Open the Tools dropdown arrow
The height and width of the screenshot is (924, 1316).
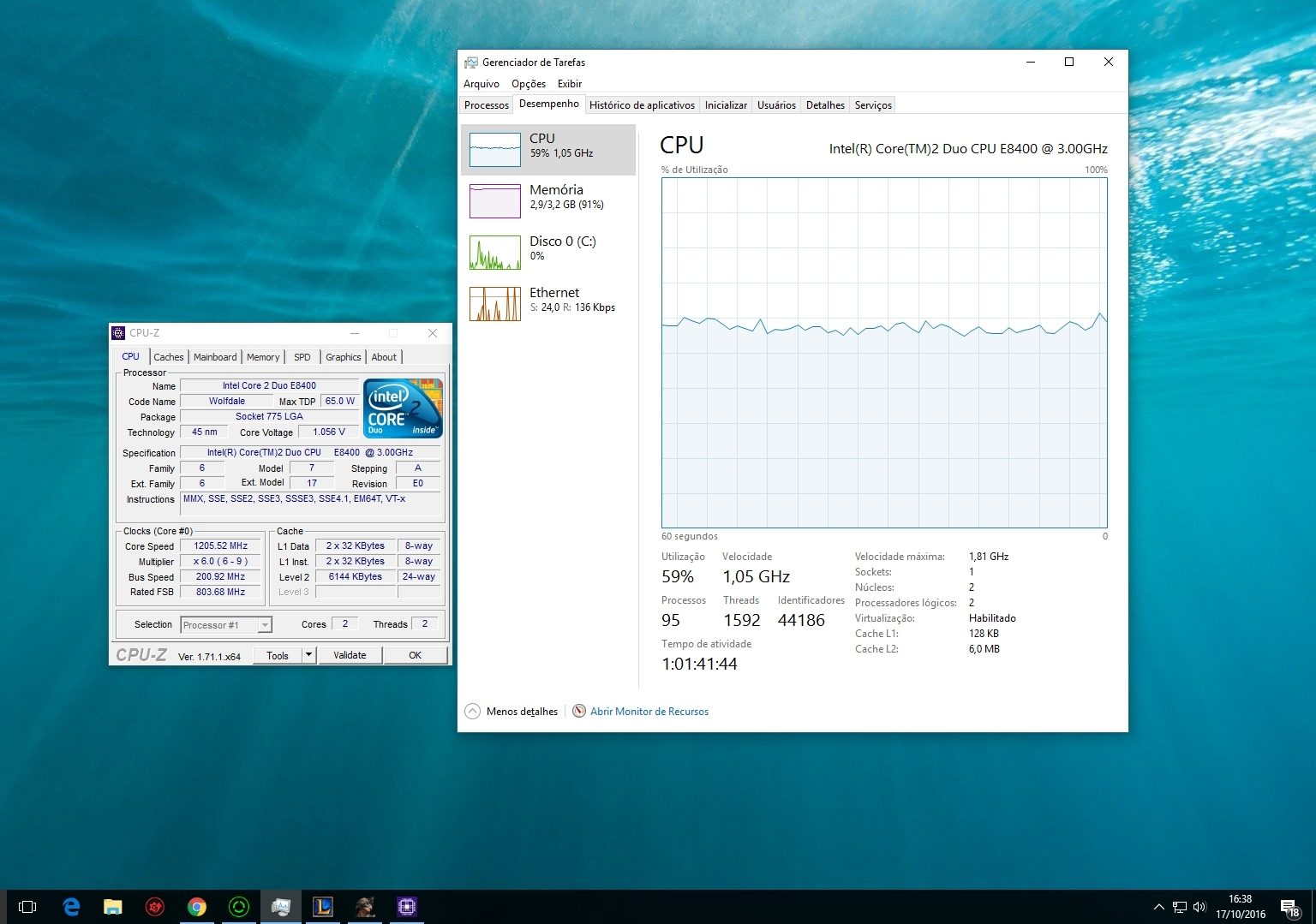(x=309, y=655)
